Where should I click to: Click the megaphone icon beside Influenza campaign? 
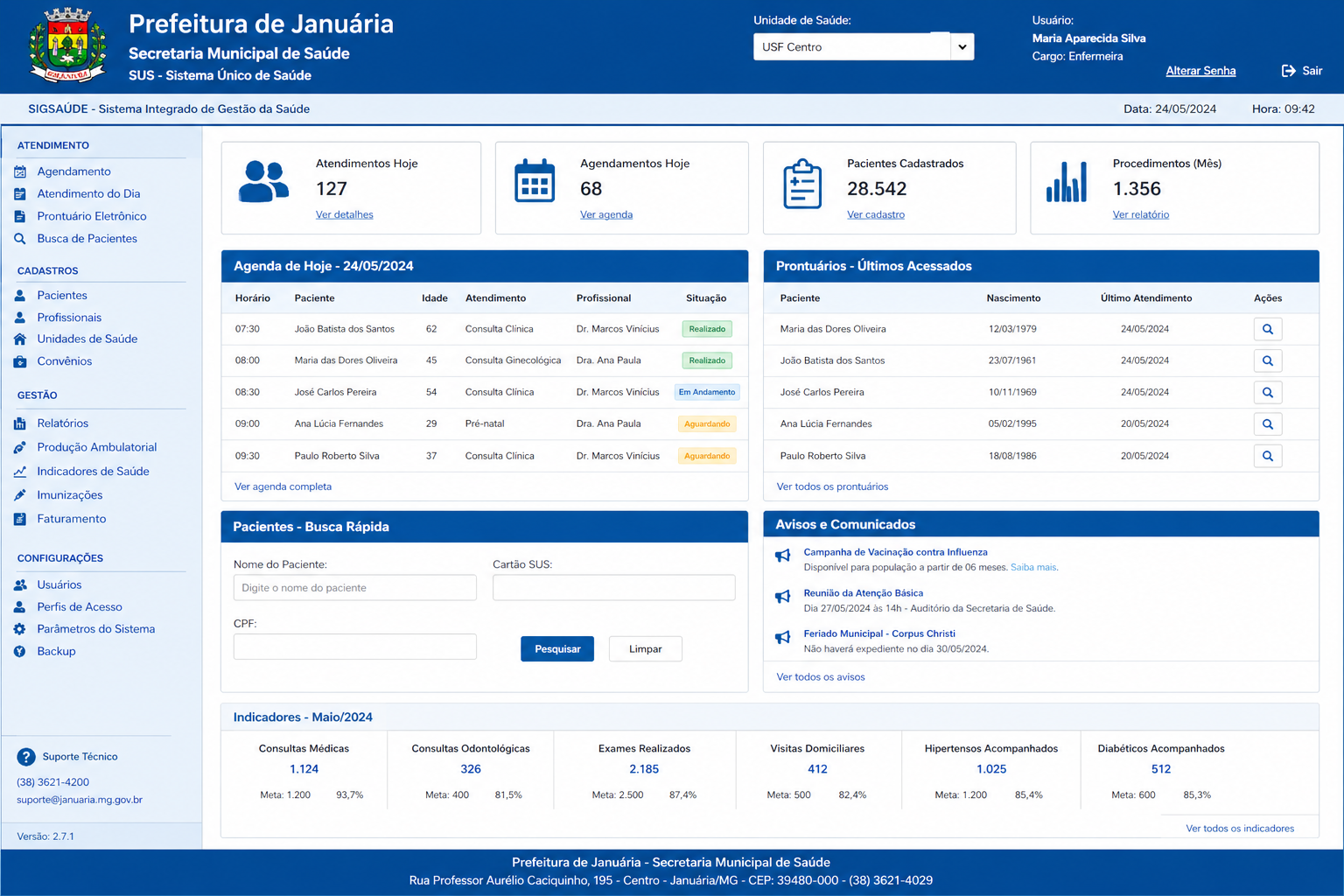pos(783,556)
